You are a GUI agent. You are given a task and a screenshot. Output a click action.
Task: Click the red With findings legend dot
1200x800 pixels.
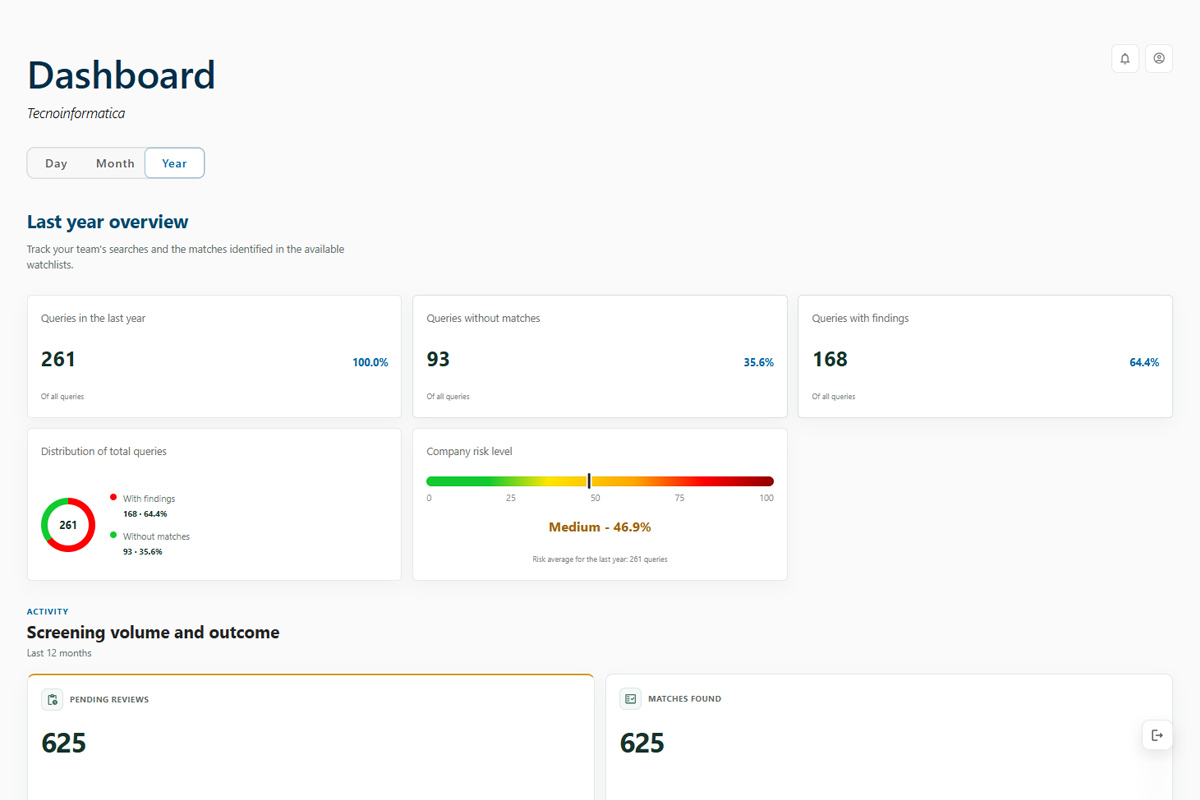[x=113, y=497]
